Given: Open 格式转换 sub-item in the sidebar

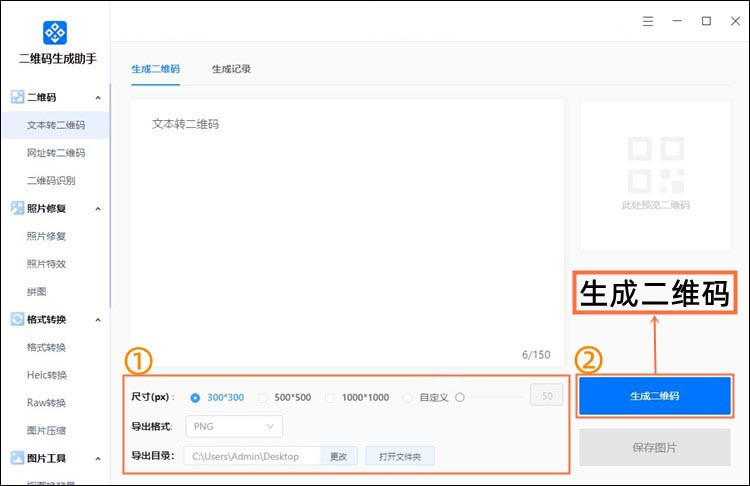Looking at the screenshot, I should tap(46, 347).
